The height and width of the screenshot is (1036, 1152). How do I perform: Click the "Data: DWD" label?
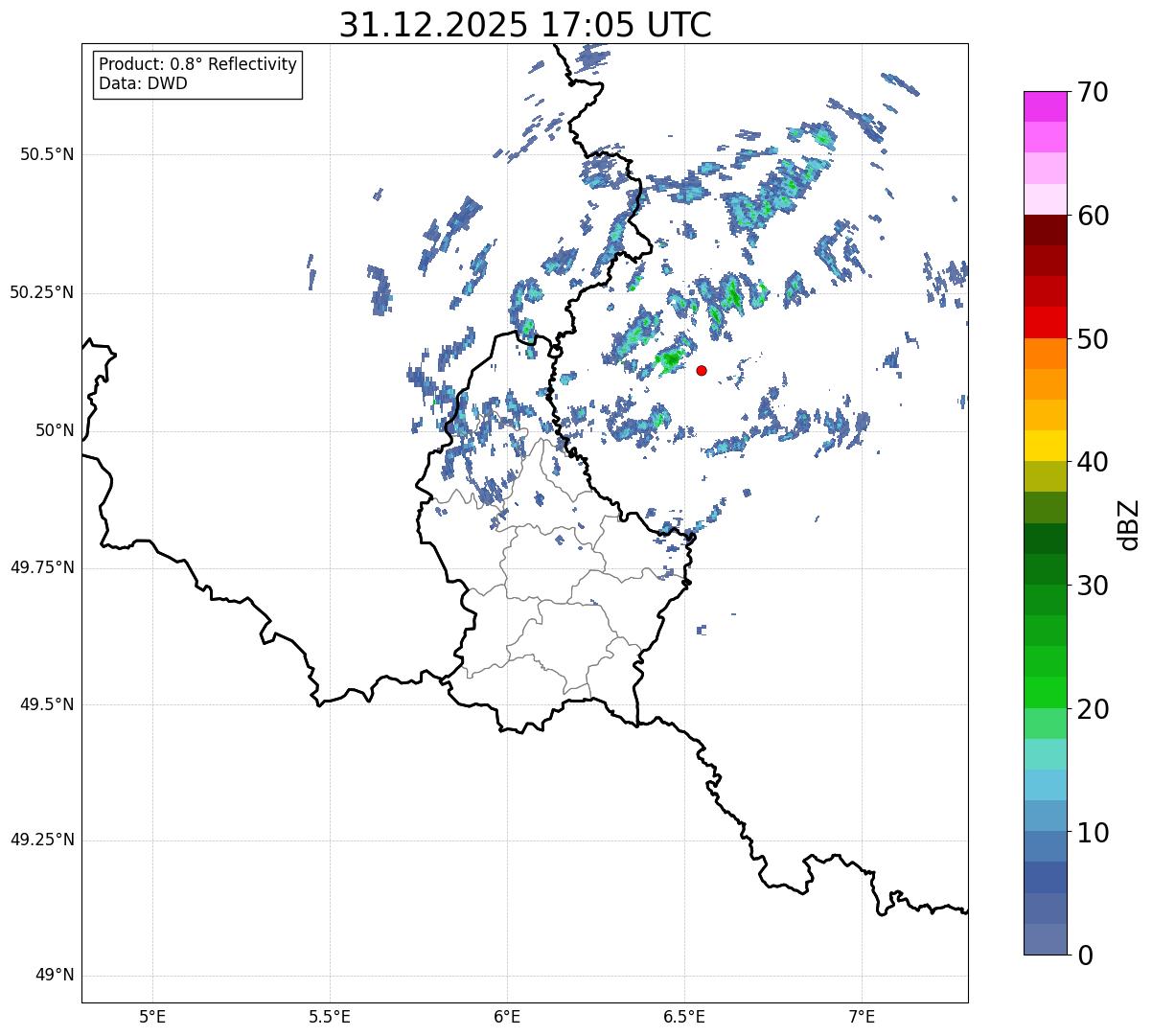click(x=143, y=83)
